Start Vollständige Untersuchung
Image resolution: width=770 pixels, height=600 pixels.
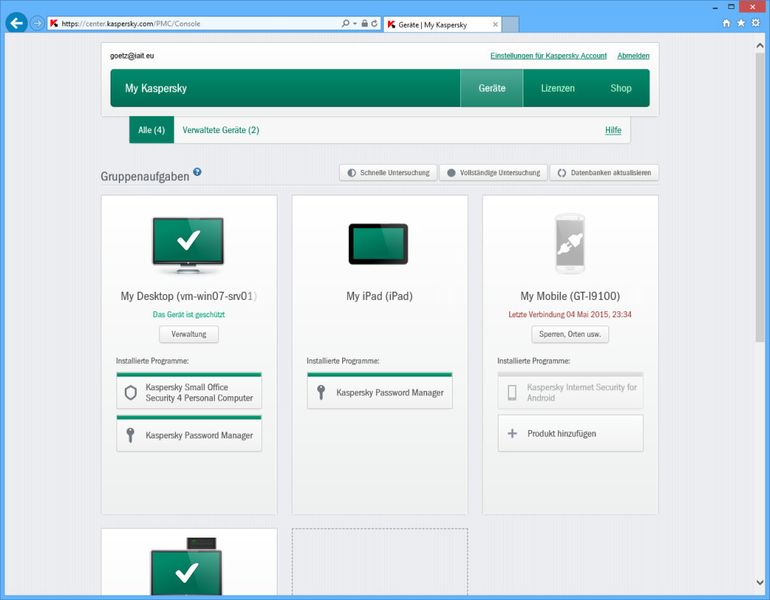click(493, 172)
